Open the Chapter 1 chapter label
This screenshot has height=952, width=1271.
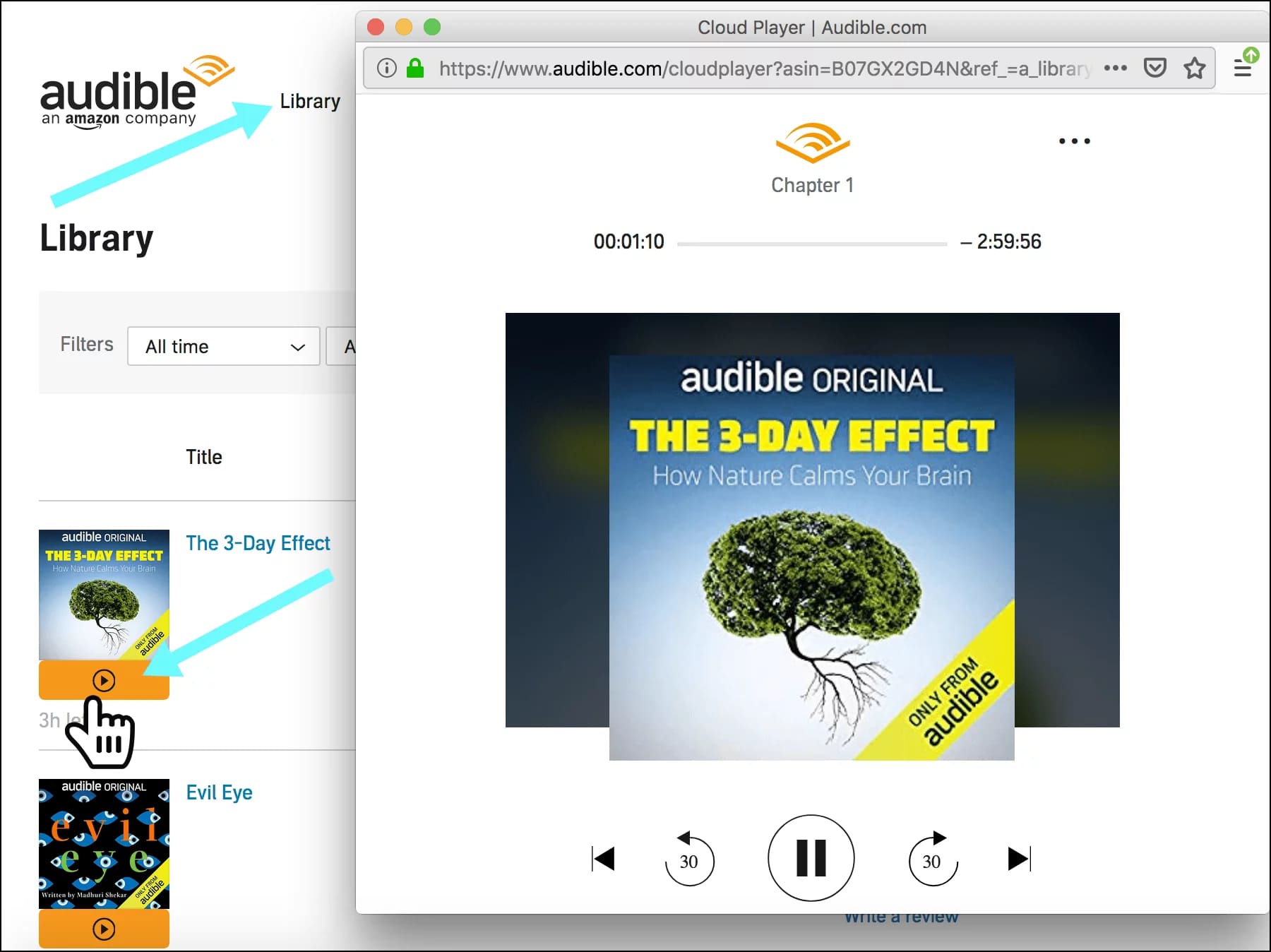[812, 185]
